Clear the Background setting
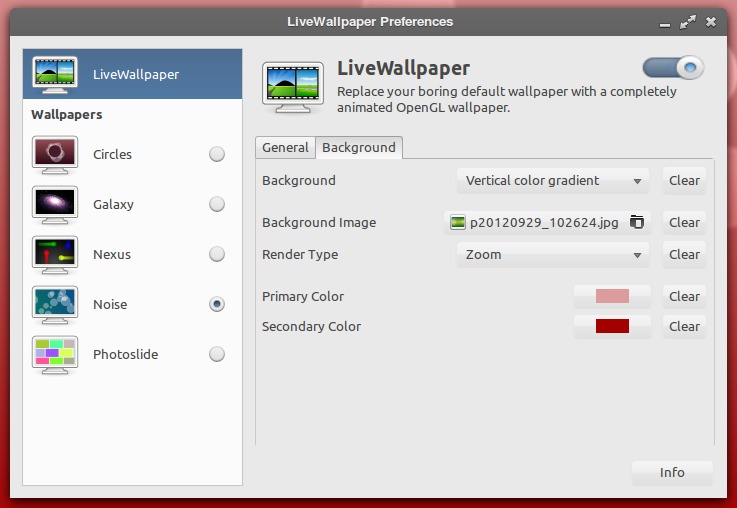Viewport: 737px width, 508px height. tap(684, 180)
